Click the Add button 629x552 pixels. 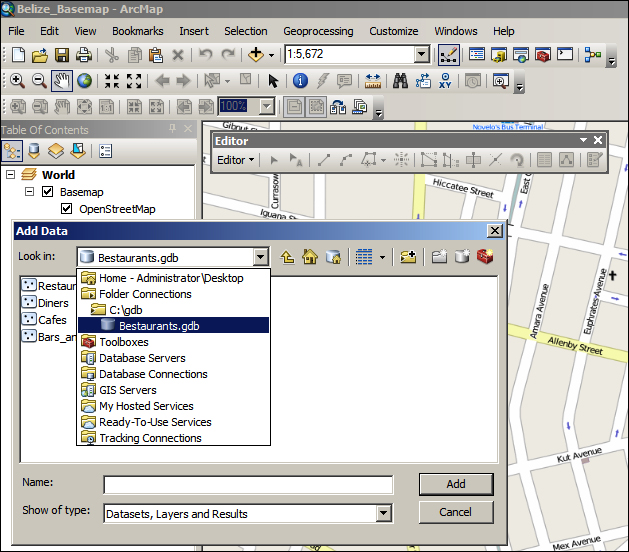click(x=456, y=484)
